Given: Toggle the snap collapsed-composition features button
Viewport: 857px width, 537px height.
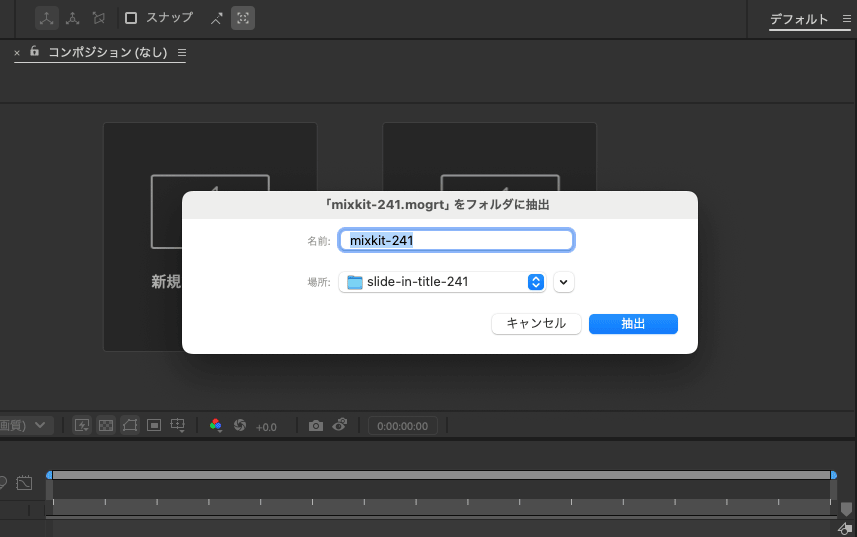Looking at the screenshot, I should [x=242, y=18].
